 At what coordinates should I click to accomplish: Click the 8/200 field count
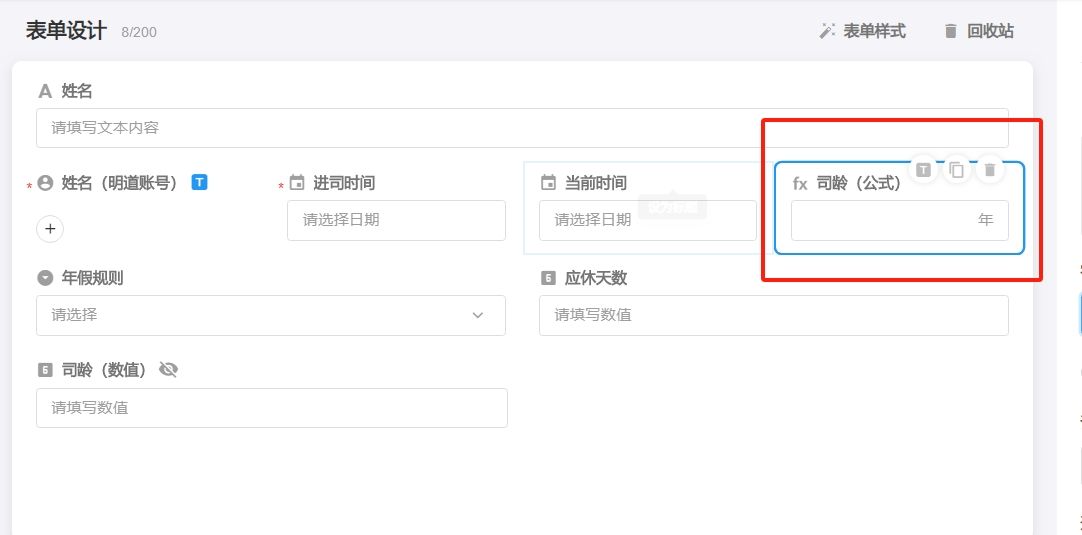pos(139,32)
